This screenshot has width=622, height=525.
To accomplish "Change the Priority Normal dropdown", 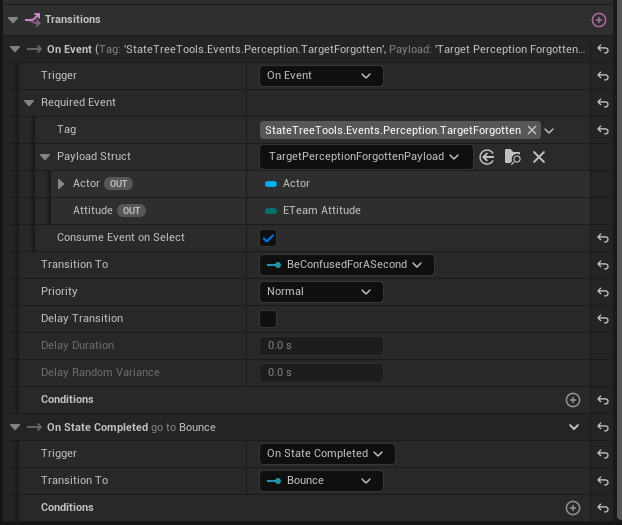I will point(321,292).
